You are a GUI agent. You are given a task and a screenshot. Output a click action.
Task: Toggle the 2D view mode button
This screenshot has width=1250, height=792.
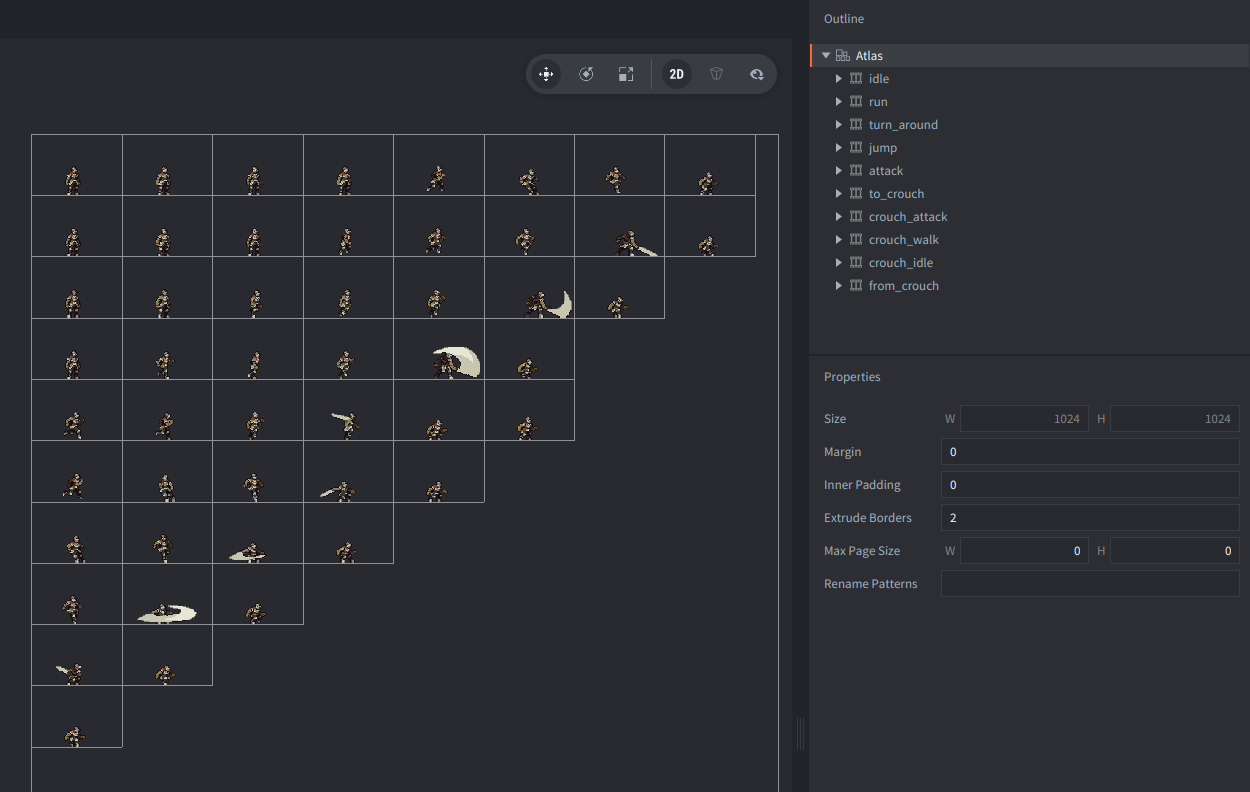[x=676, y=74]
